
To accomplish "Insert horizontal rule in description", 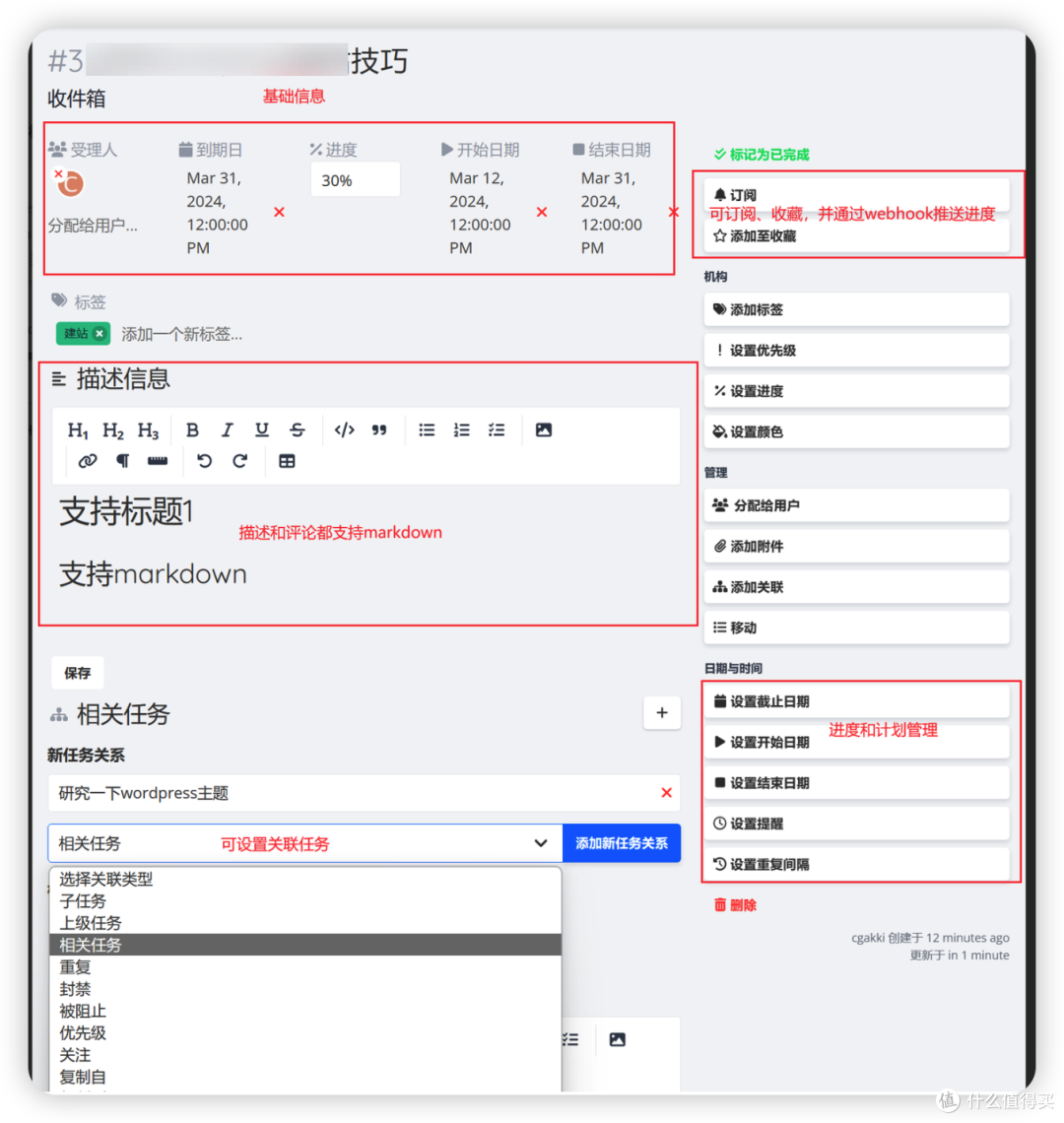I will click(x=158, y=461).
